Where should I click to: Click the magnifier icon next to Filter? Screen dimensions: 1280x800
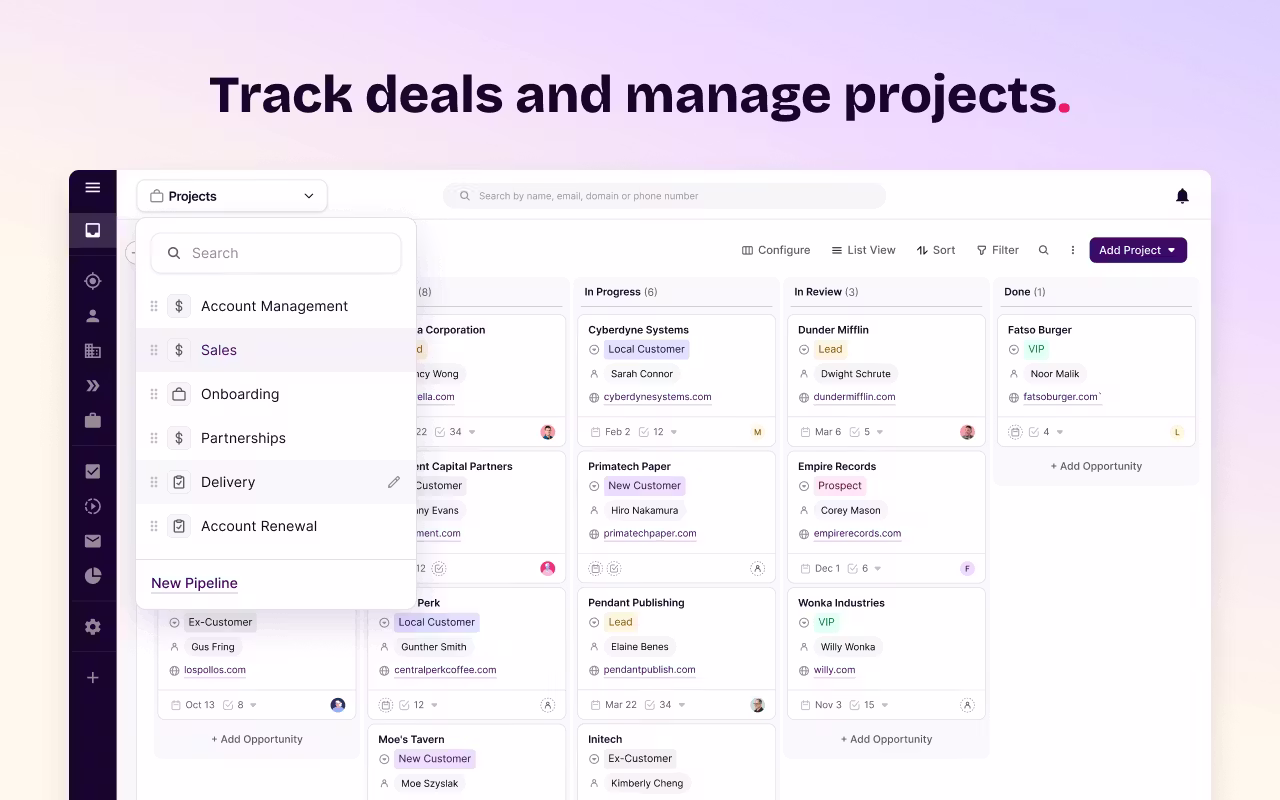pyautogui.click(x=1043, y=250)
